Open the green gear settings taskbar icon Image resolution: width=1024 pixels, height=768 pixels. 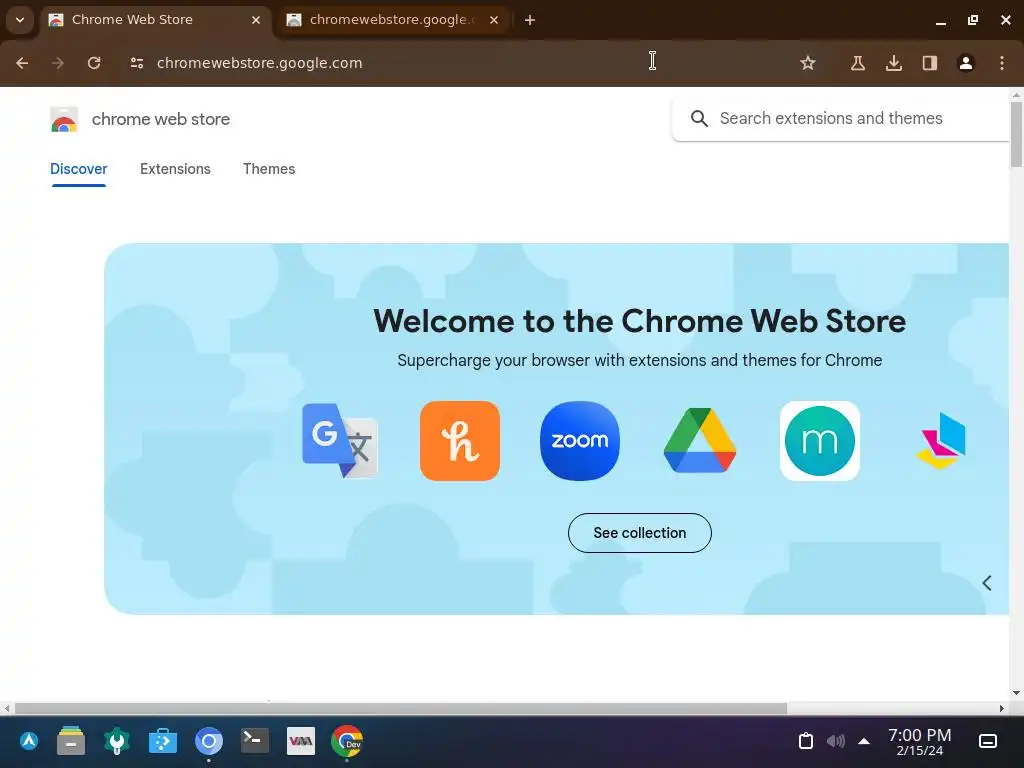pyautogui.click(x=117, y=741)
